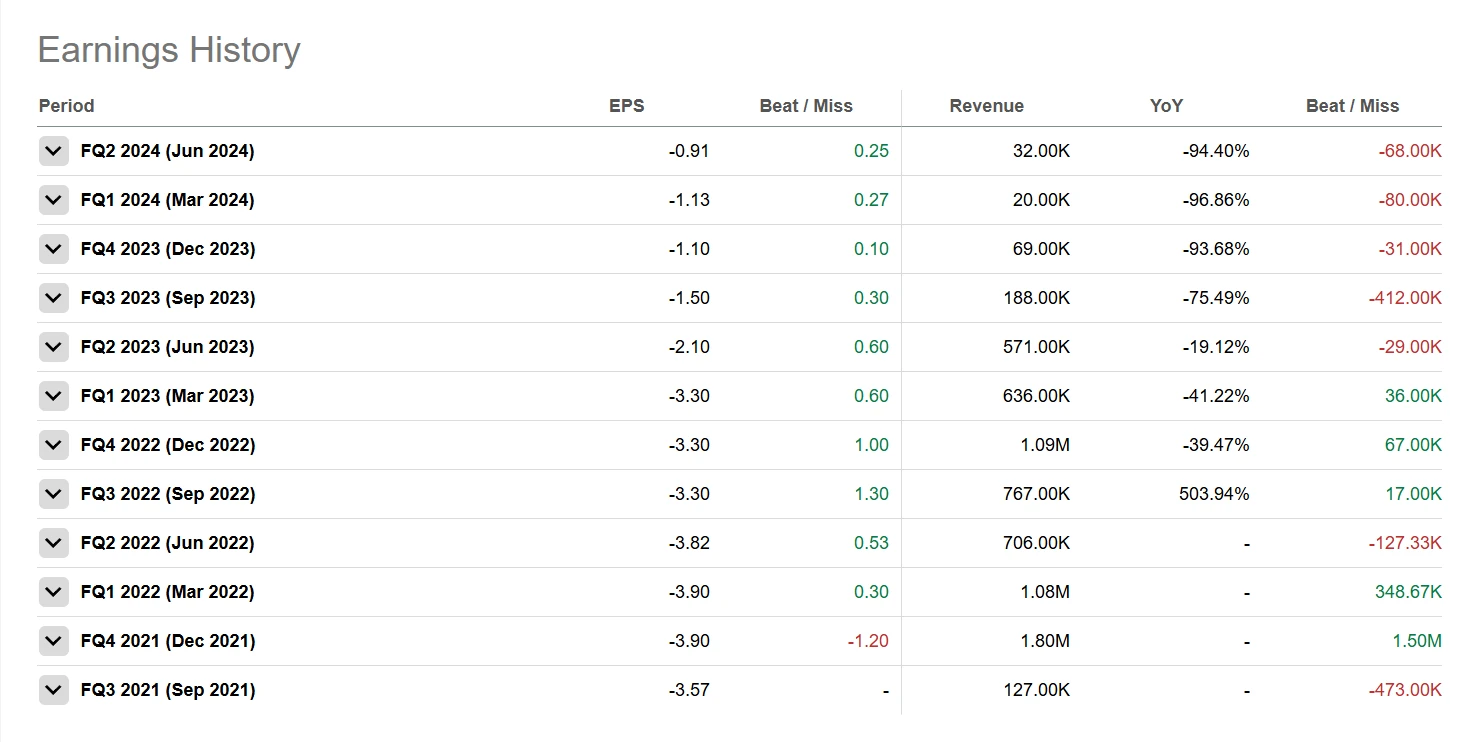Click the 1.50M revenue beat value

click(x=1416, y=641)
